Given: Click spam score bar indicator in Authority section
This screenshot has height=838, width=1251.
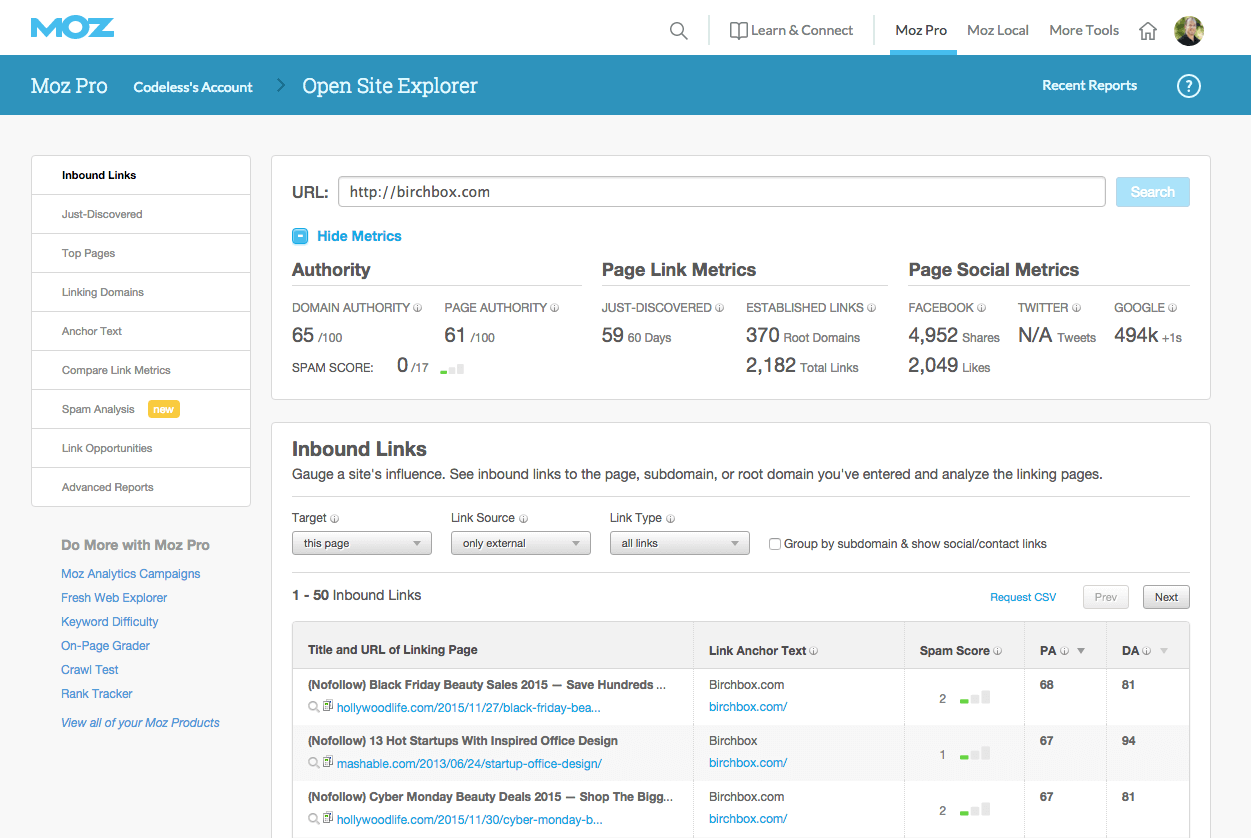Looking at the screenshot, I should (x=452, y=368).
